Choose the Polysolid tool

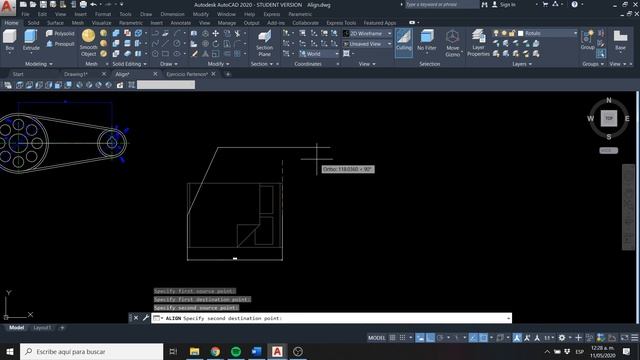[60, 33]
